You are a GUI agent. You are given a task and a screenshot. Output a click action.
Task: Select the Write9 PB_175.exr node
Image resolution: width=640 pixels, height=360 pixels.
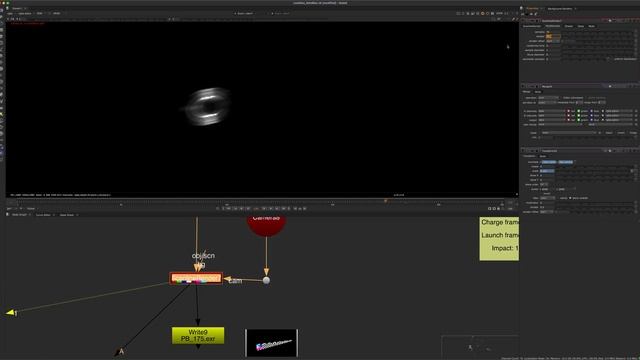point(198,336)
